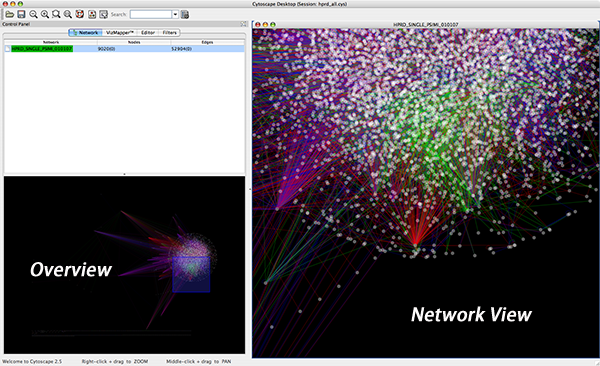The width and height of the screenshot is (600, 366).
Task: Click the HPRD_SINGLE_PSIMI_010107 network view title bar
Action: click(426, 25)
